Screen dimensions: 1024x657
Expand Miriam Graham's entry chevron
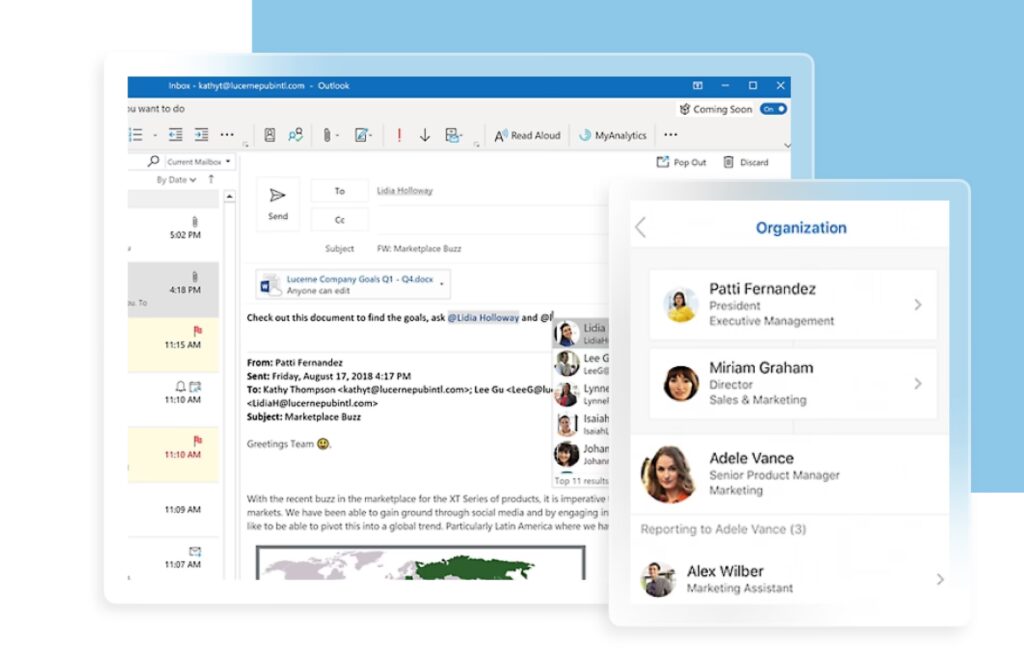(917, 383)
